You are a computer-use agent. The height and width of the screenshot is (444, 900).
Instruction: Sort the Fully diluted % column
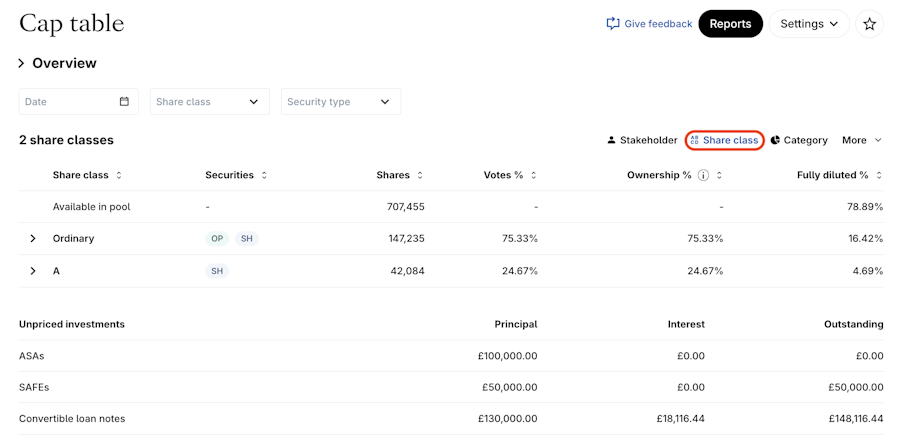tap(878, 175)
